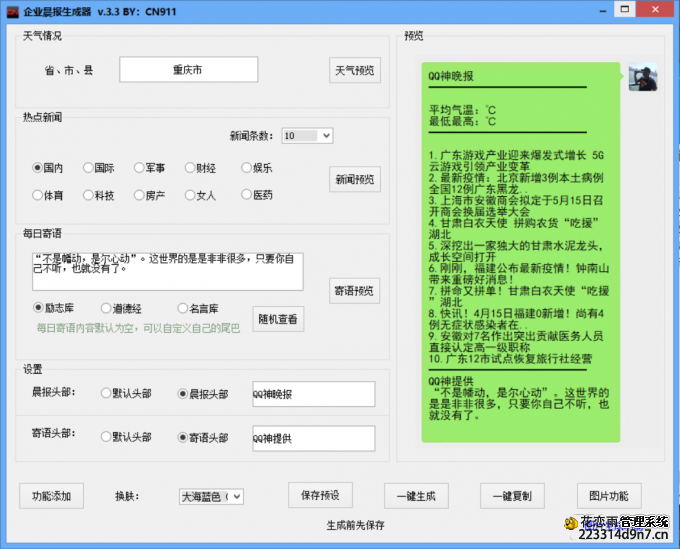Click the avatar thumbnail in preview

[643, 77]
